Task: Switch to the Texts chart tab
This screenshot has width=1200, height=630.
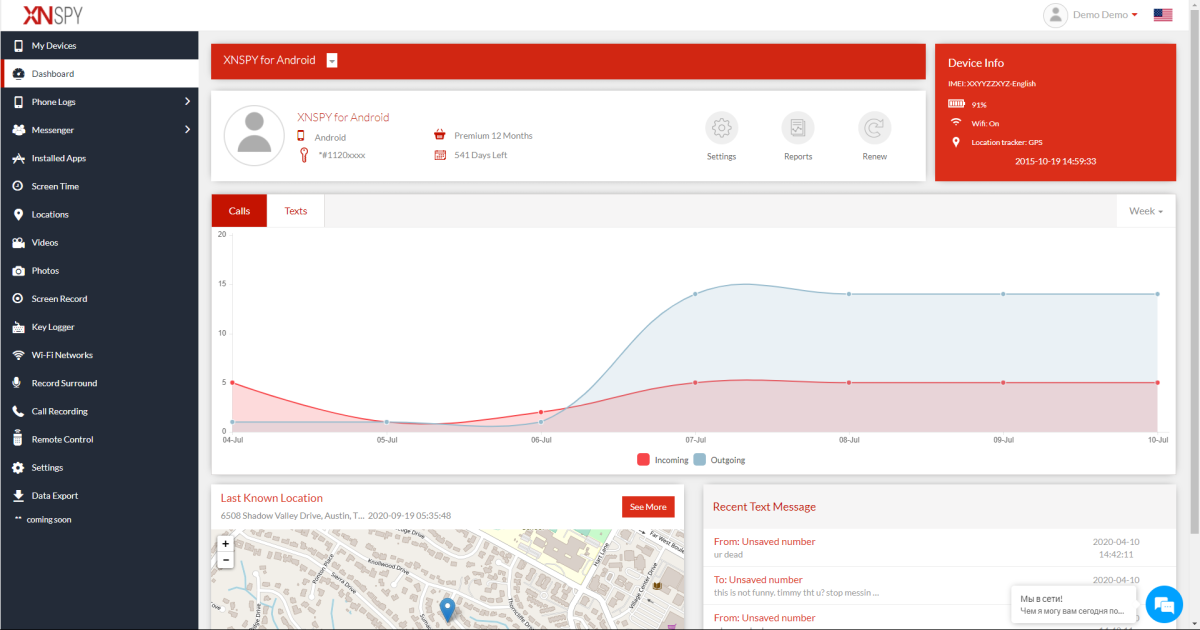Action: pos(296,211)
